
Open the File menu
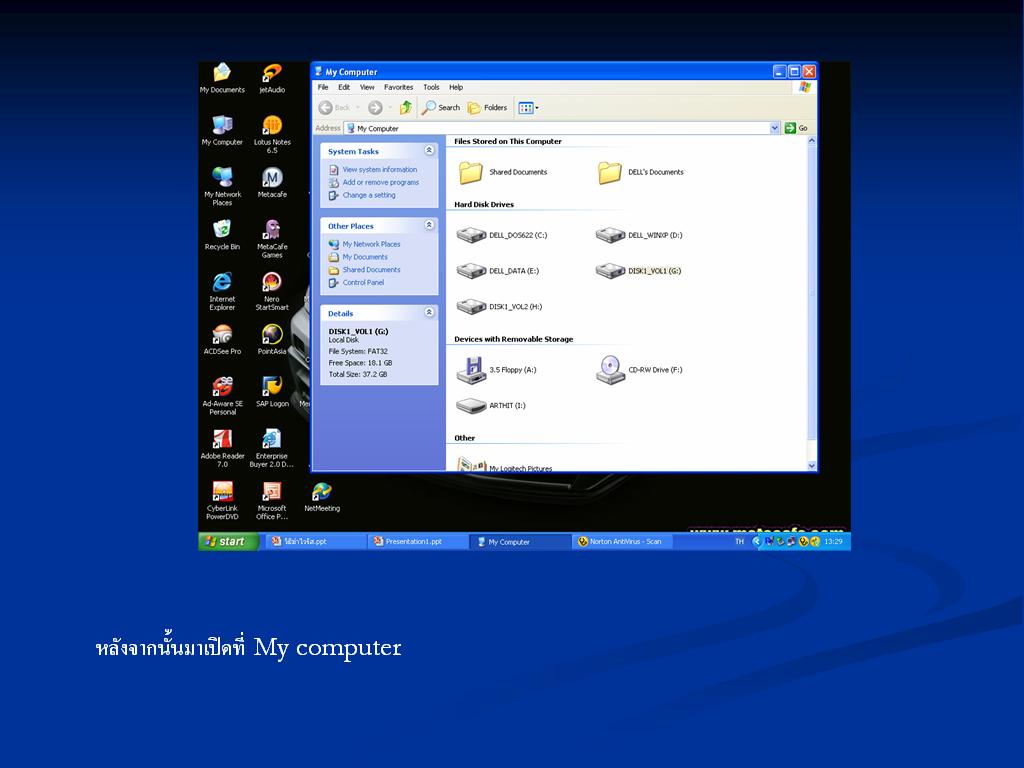(x=323, y=87)
